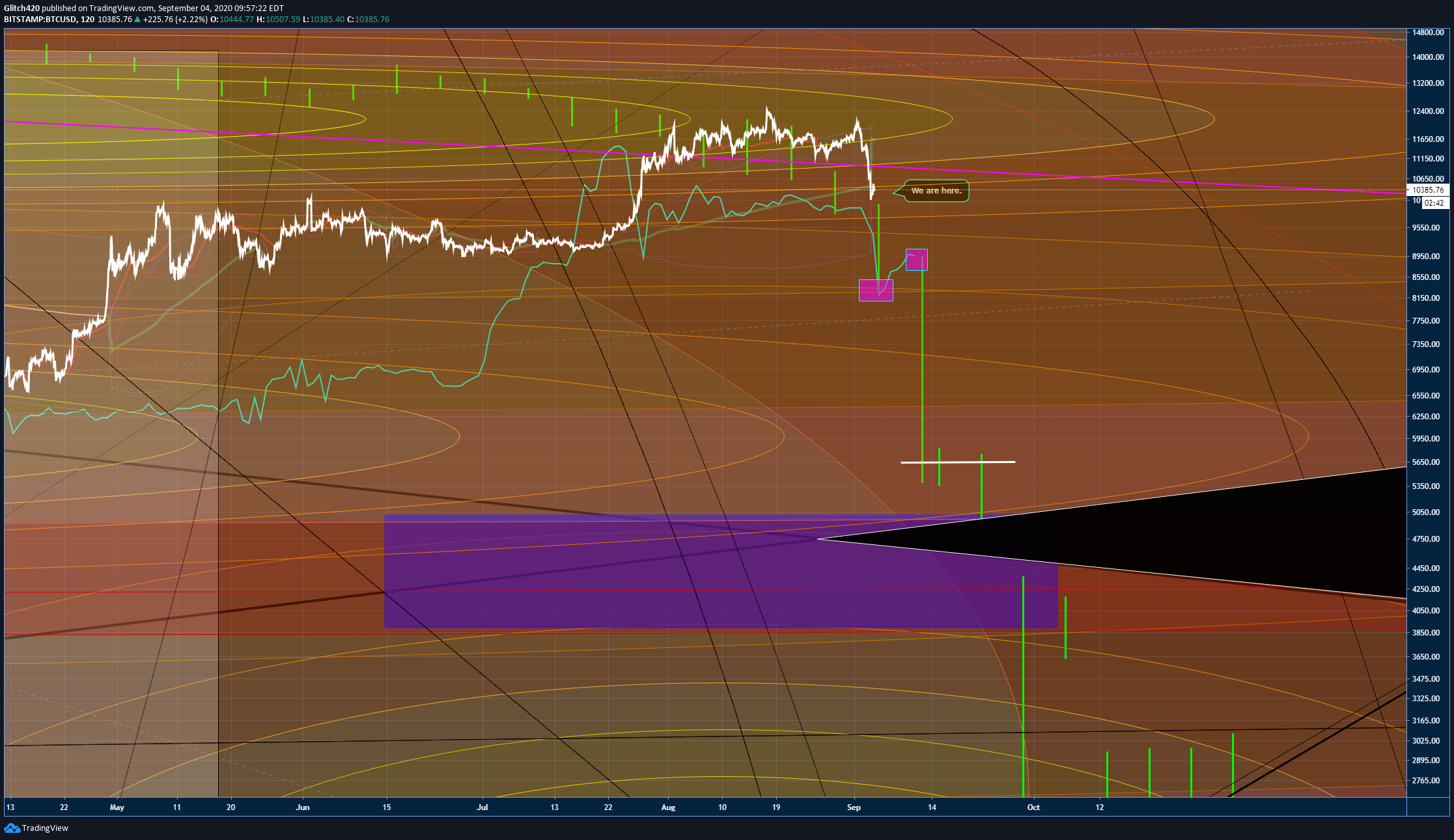Click the close price C:10385.76
Image resolution: width=1454 pixels, height=840 pixels.
pyautogui.click(x=368, y=20)
